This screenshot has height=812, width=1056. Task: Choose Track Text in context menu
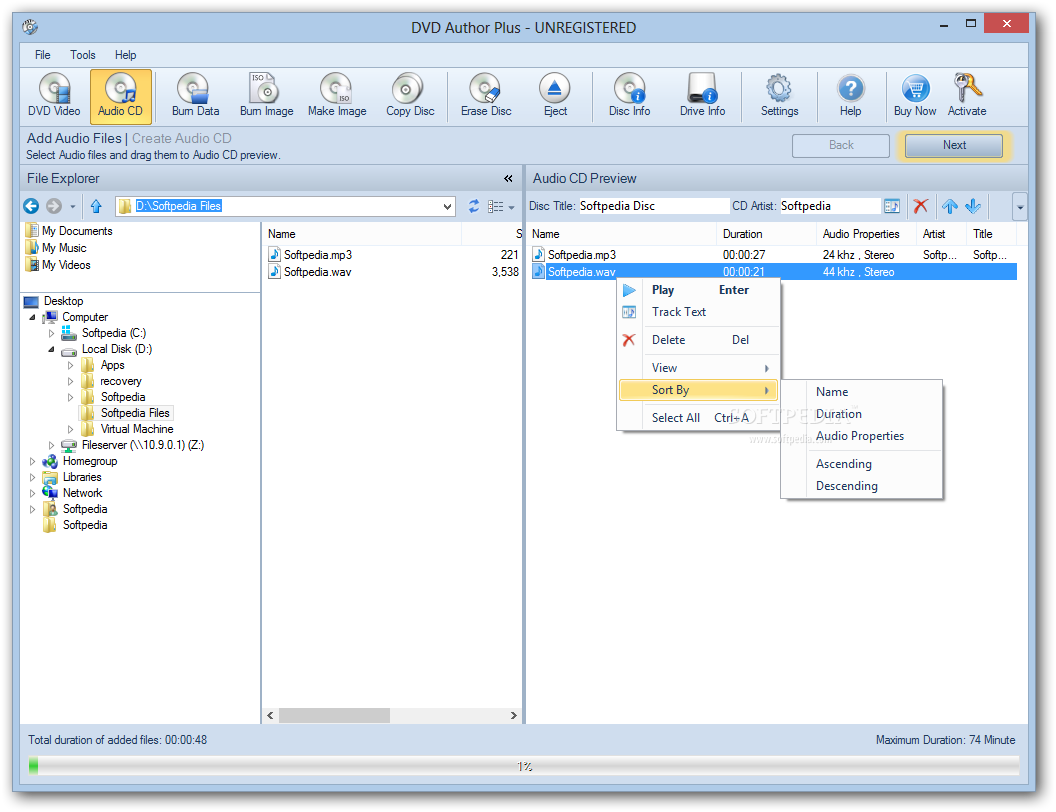[698, 312]
